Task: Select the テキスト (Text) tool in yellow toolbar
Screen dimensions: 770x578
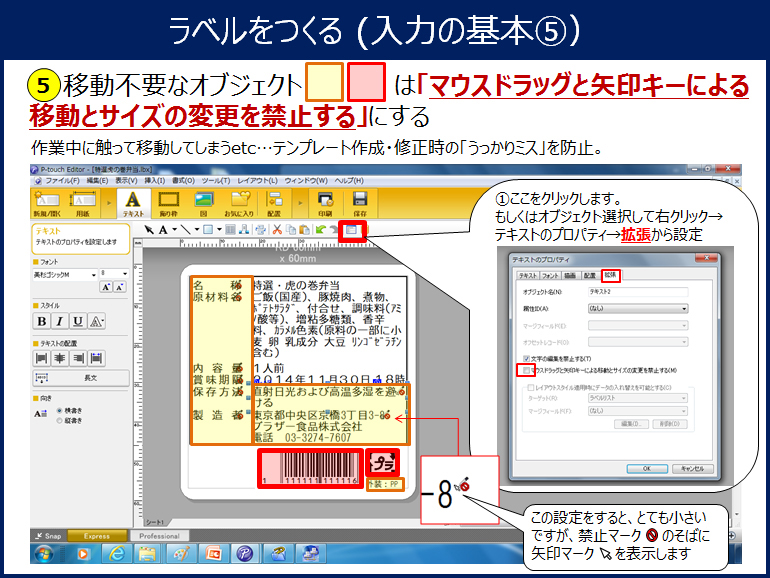Action: [133, 203]
